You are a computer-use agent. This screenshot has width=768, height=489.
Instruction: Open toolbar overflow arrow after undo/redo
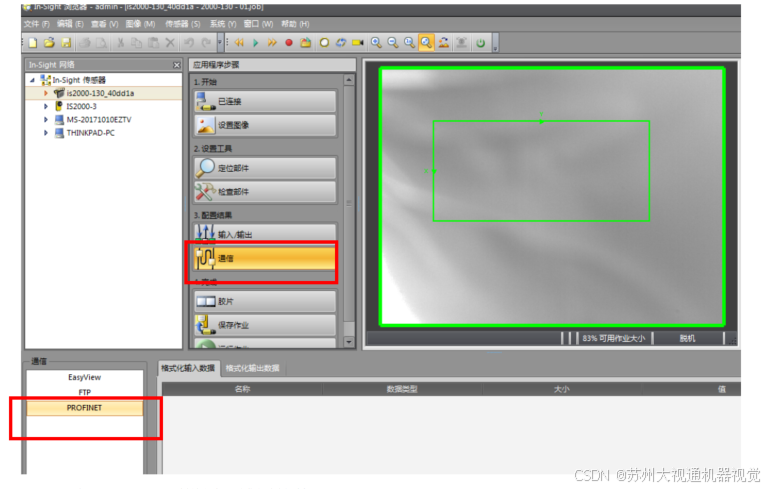tap(220, 43)
